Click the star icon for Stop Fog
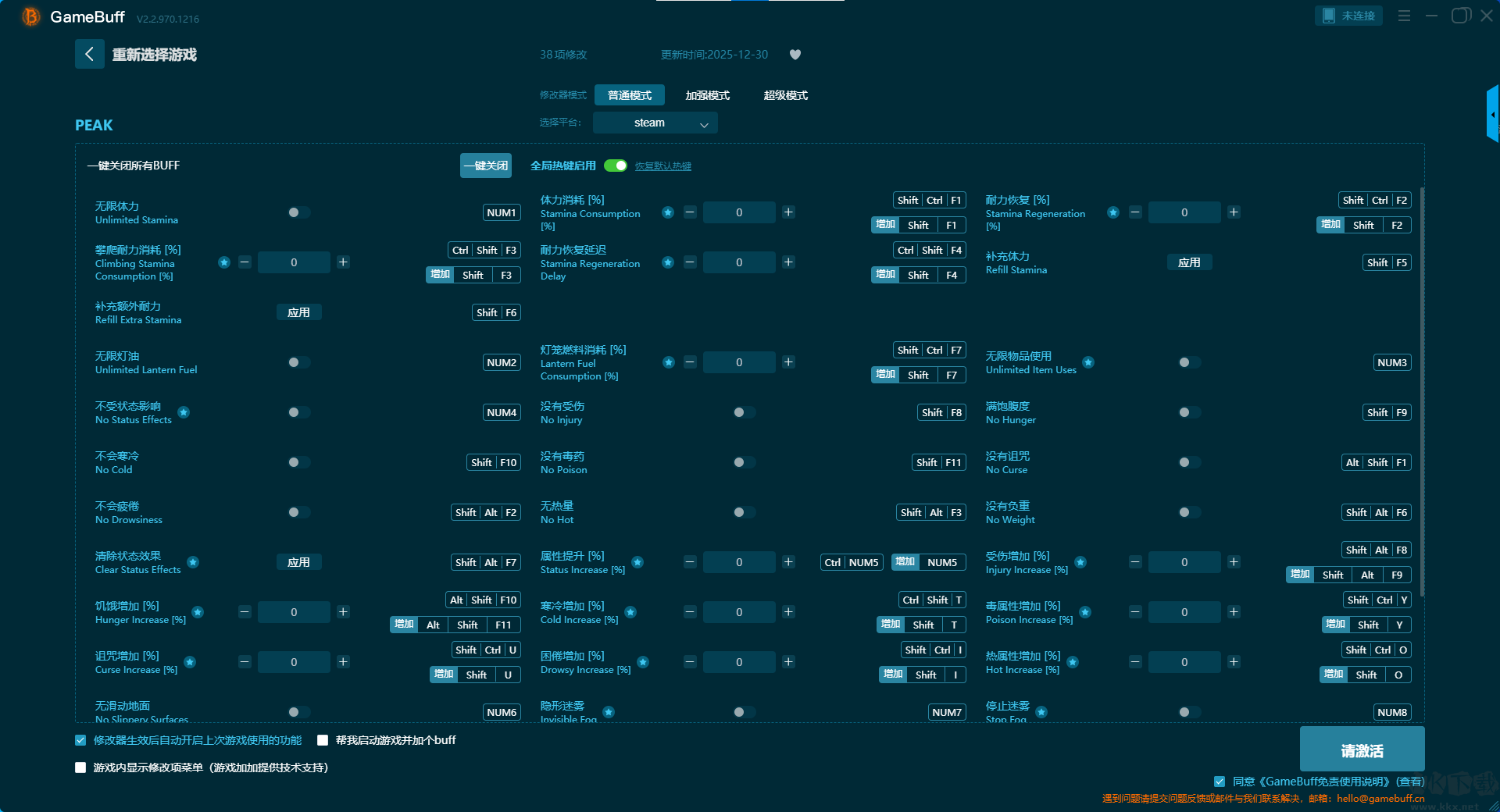The image size is (1500, 812). [1041, 712]
